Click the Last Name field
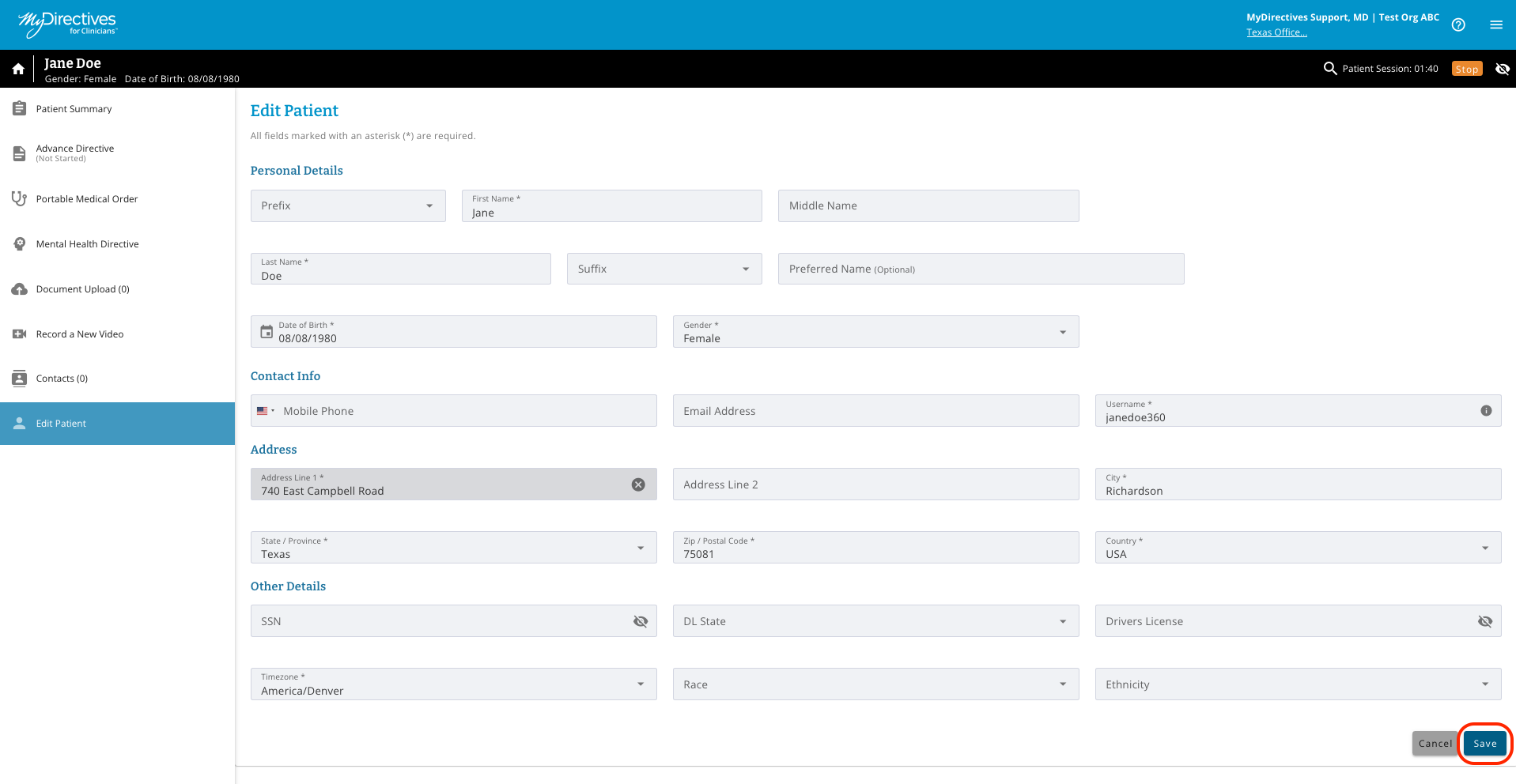The width and height of the screenshot is (1516, 784). [401, 269]
